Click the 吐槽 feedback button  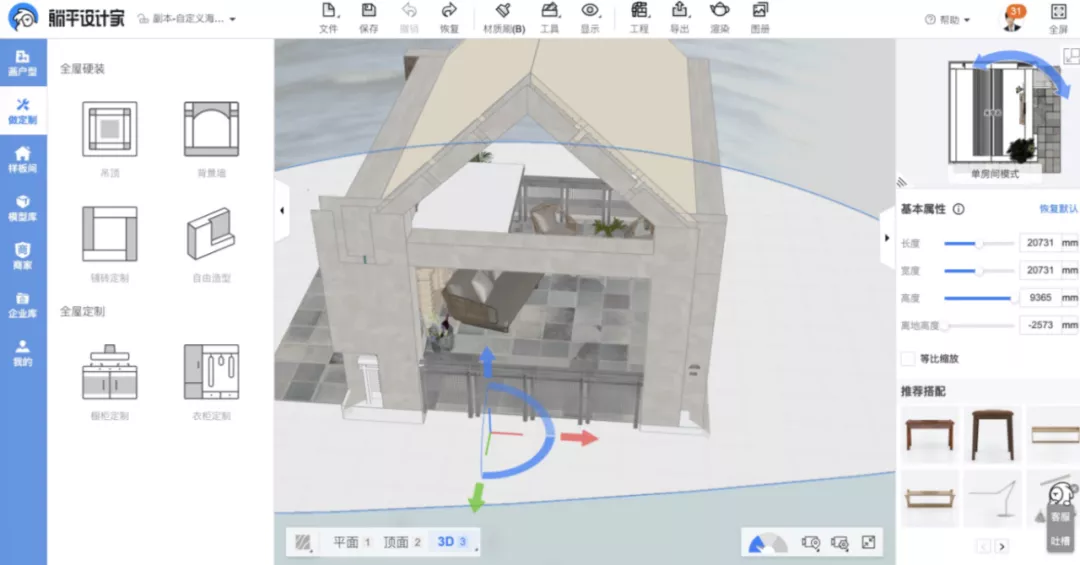click(x=1060, y=540)
